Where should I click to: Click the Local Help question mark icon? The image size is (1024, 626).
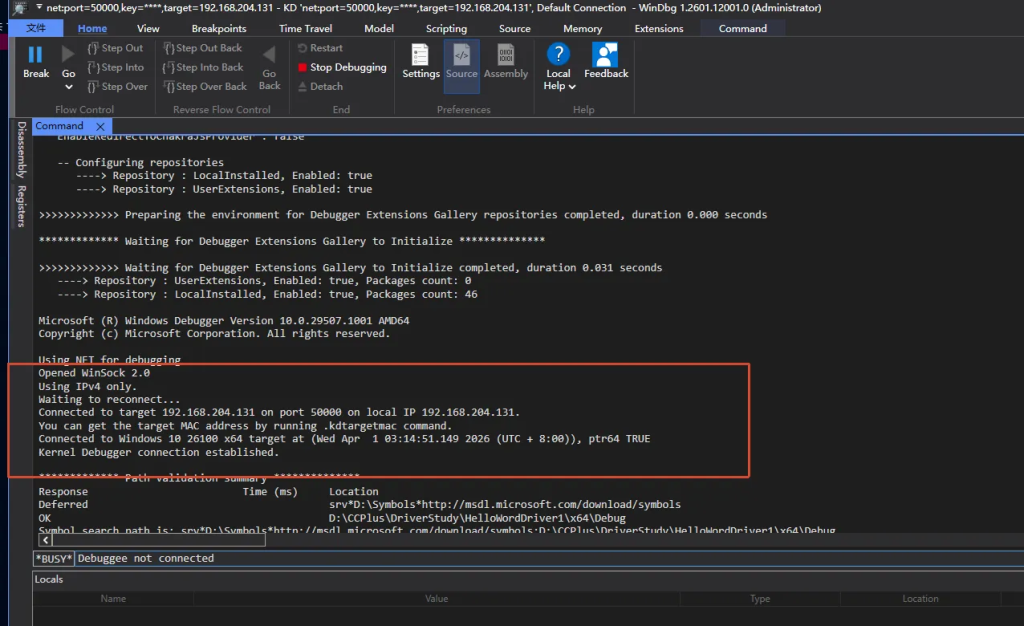pos(558,57)
